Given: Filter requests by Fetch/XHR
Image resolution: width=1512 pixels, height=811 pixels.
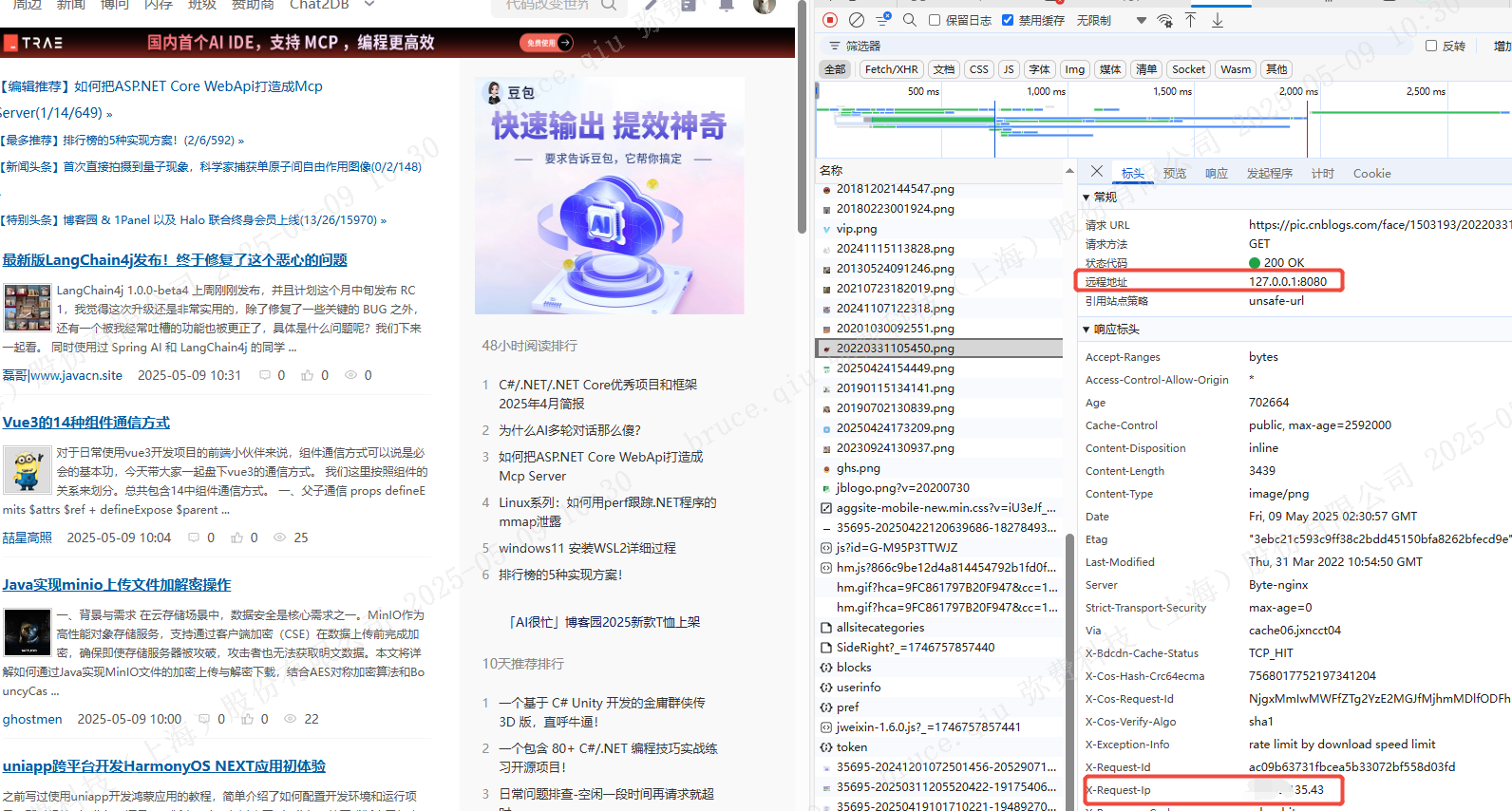Looking at the screenshot, I should (891, 69).
